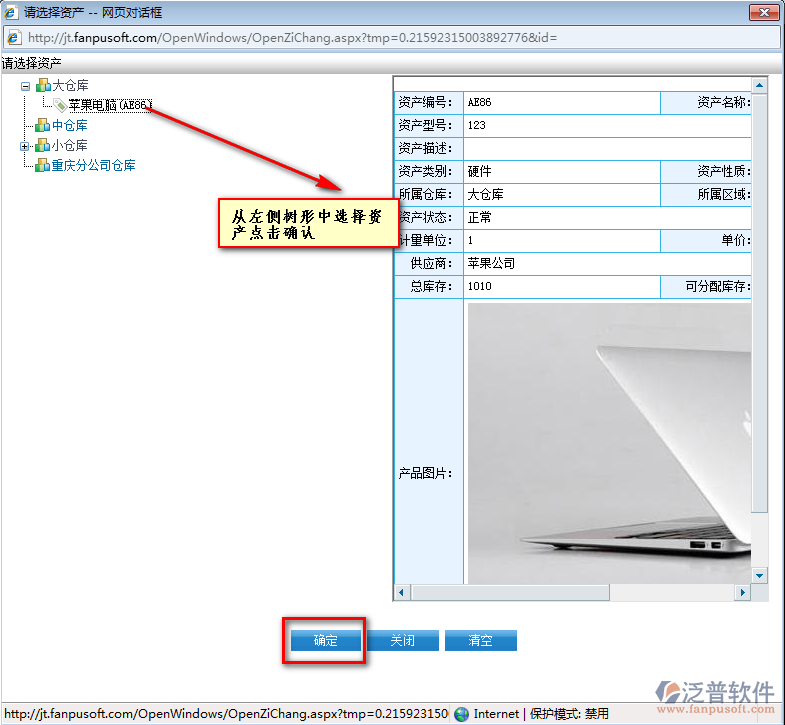Click the 重庆分公司仓库 folder icon

[x=43, y=165]
